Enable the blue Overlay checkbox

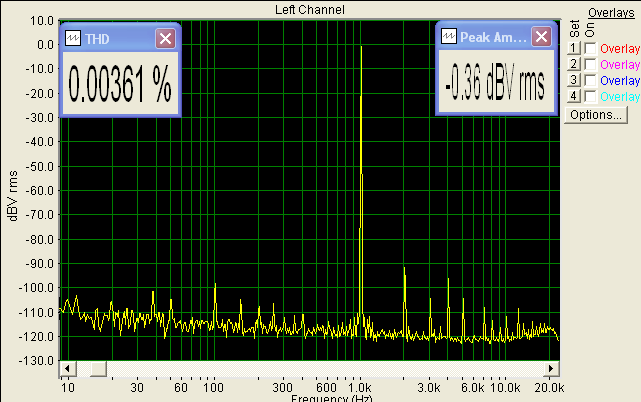tap(590, 81)
